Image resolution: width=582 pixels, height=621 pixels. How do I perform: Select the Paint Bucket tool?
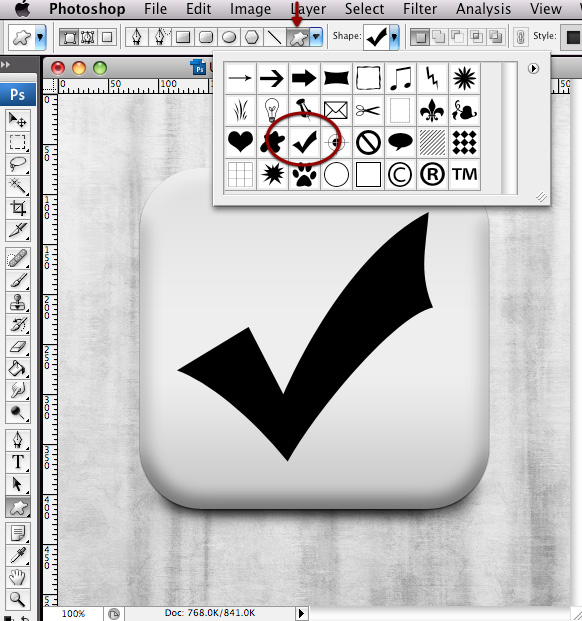tap(17, 369)
